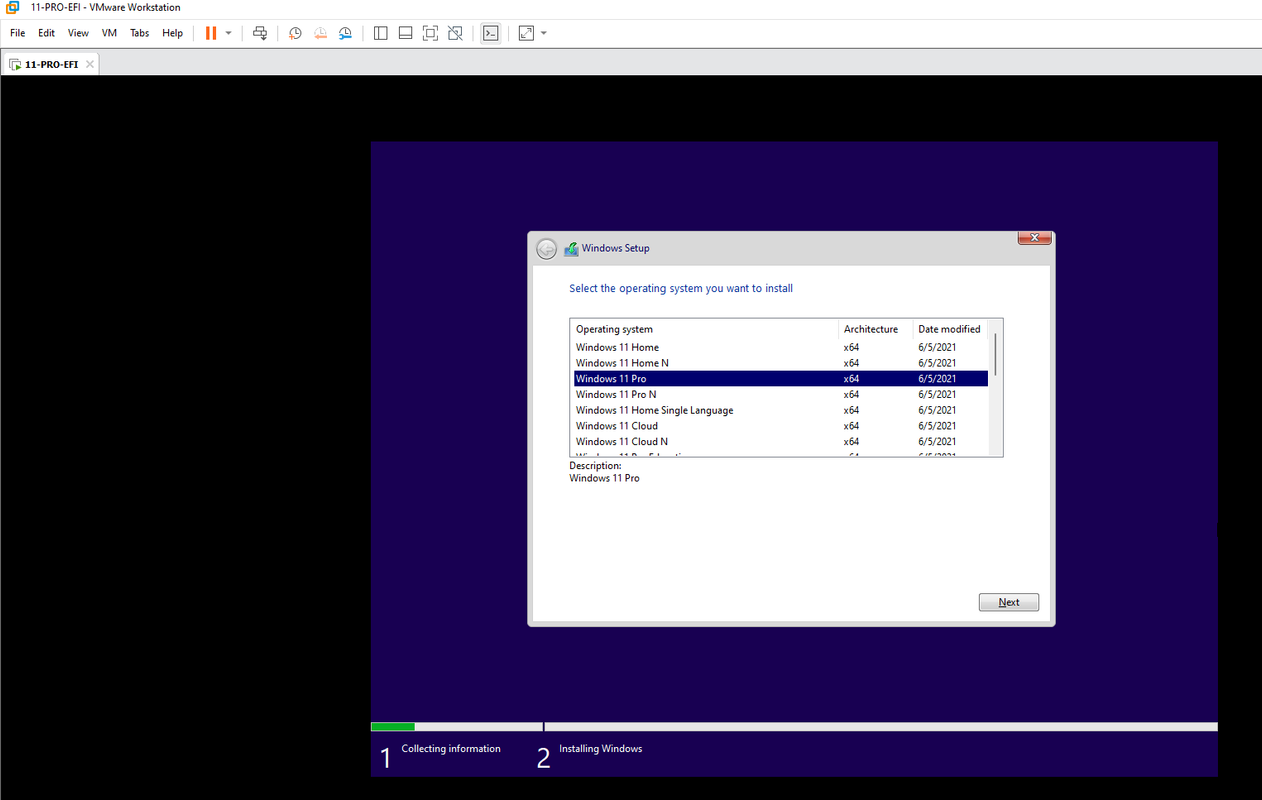Toggle the thumbnail bar icon
Screen dimensions: 1262x800
pos(406,33)
